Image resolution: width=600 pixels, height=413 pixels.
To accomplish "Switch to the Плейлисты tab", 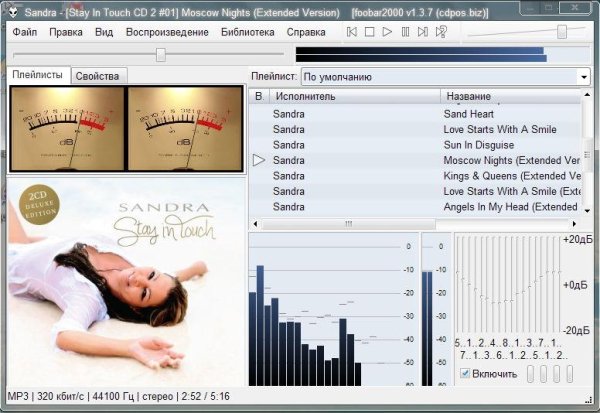I will pos(38,75).
